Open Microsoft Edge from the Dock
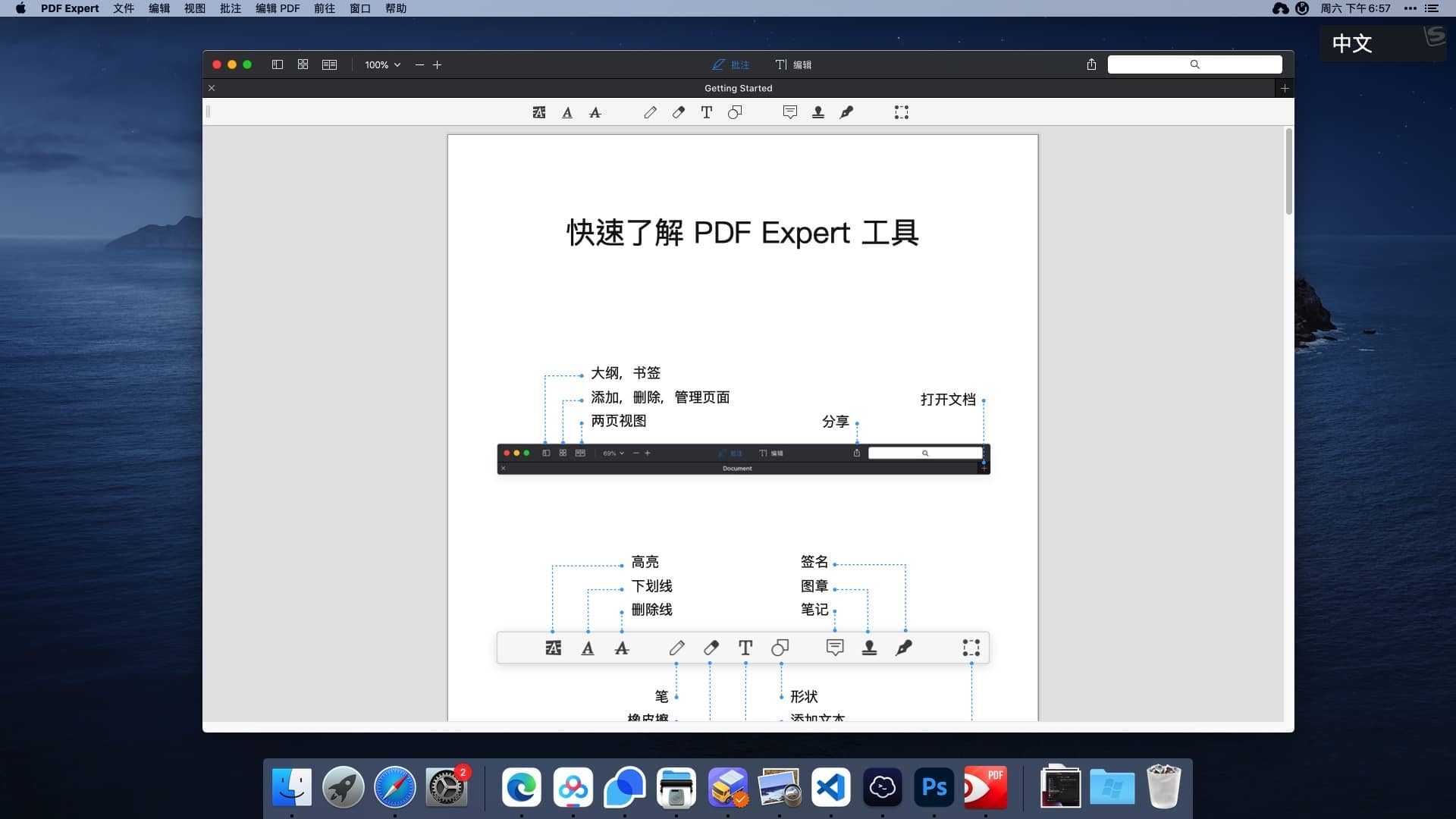This screenshot has width=1456, height=819. pos(522,787)
